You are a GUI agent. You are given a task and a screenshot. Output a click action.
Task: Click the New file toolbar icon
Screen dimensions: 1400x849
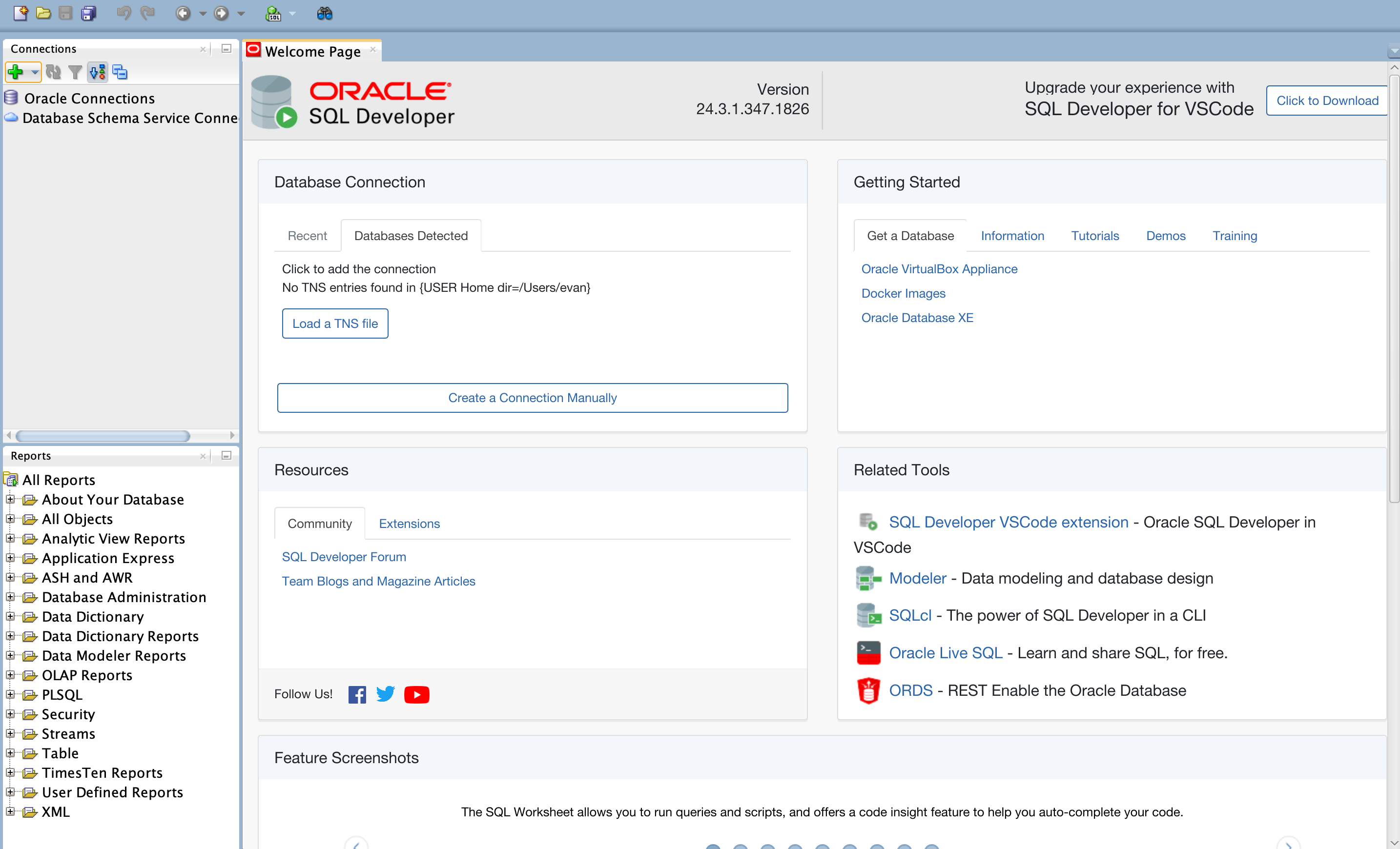(x=21, y=13)
